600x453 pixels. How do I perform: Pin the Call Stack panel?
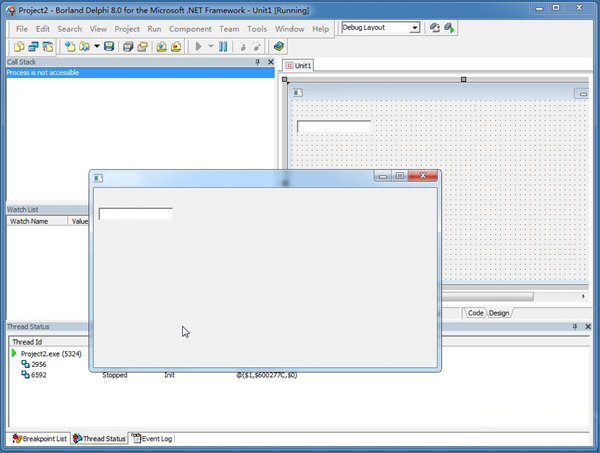(x=258, y=62)
